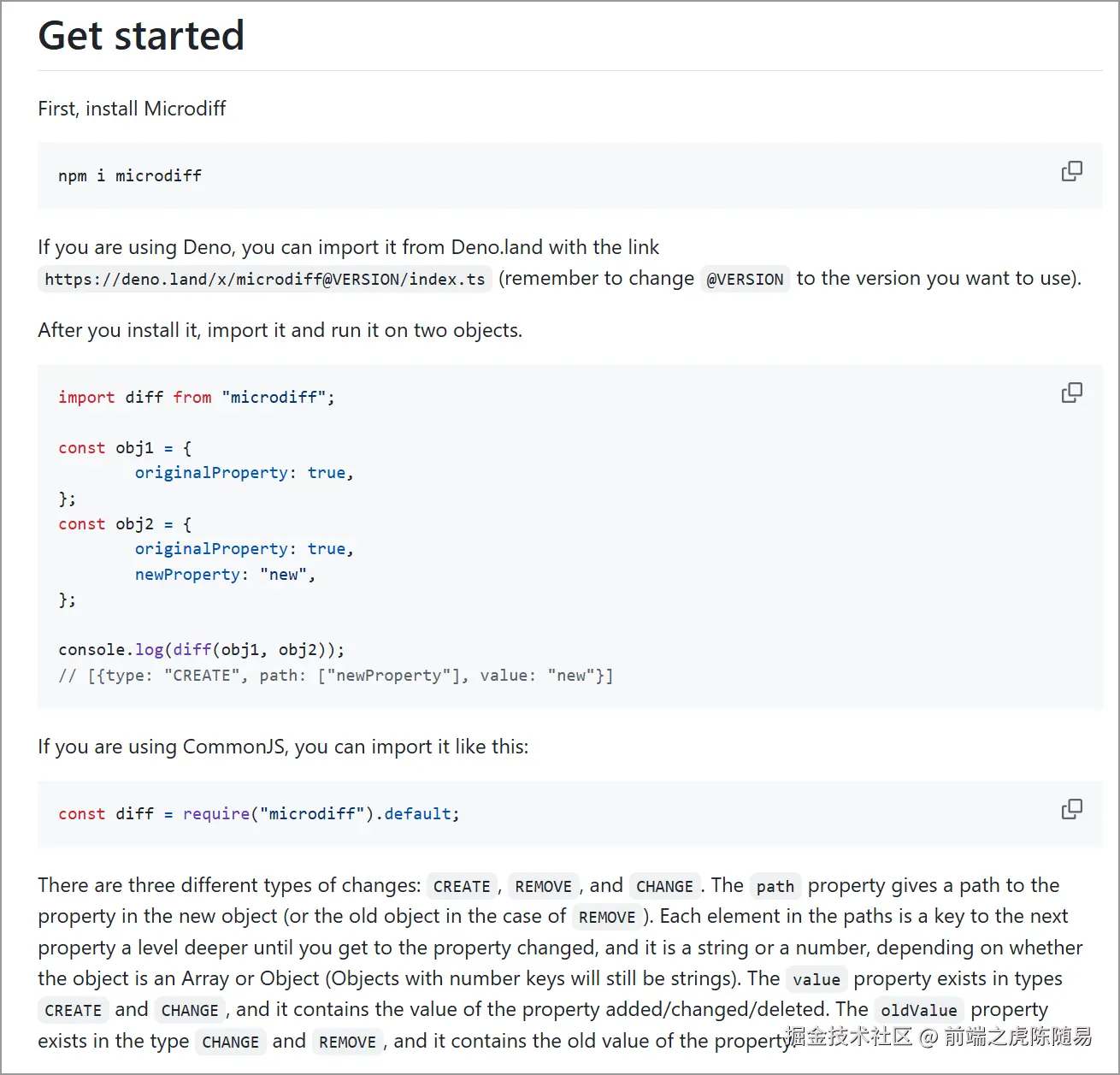Screen dimensions: 1120x1075
Task: Click the @VERSION inline code tag
Action: pos(745,280)
